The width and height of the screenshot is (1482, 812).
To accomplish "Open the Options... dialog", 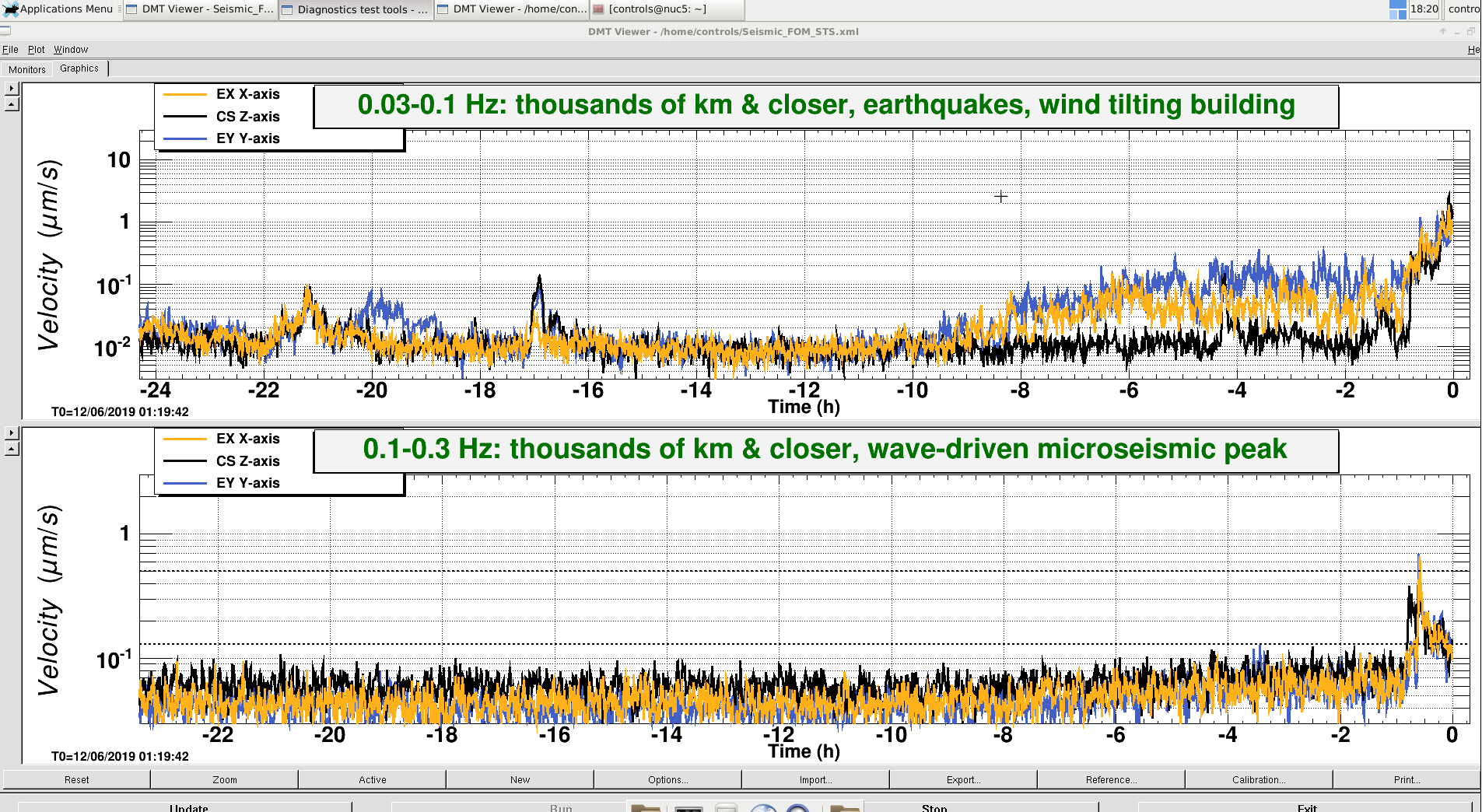I will click(x=667, y=779).
